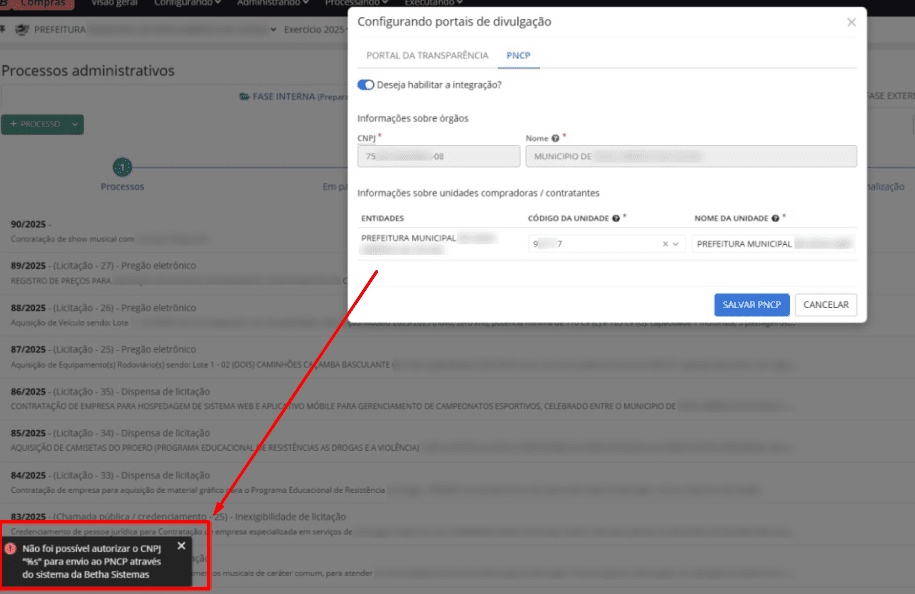915x594 pixels.
Task: Click help icon next to Código da Unidade
Action: pyautogui.click(x=616, y=217)
